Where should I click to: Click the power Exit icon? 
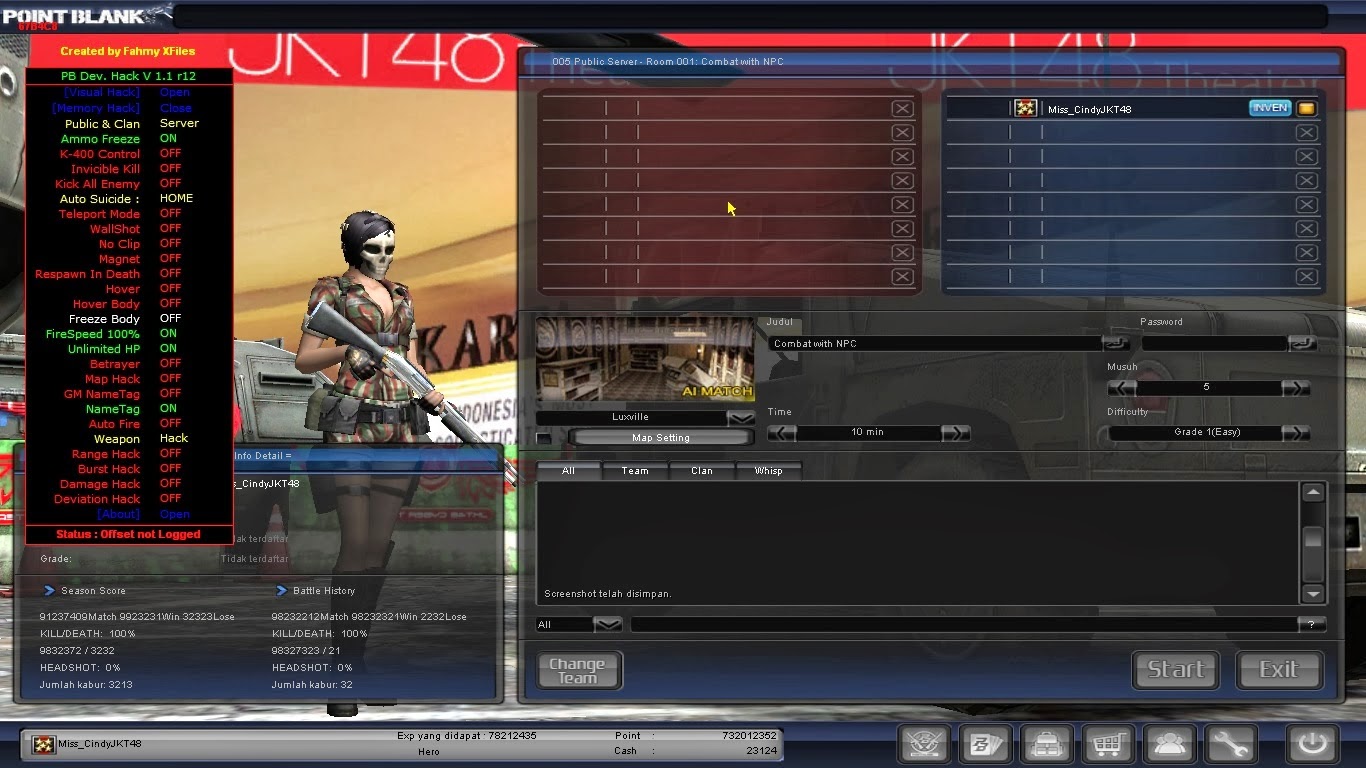click(1311, 744)
